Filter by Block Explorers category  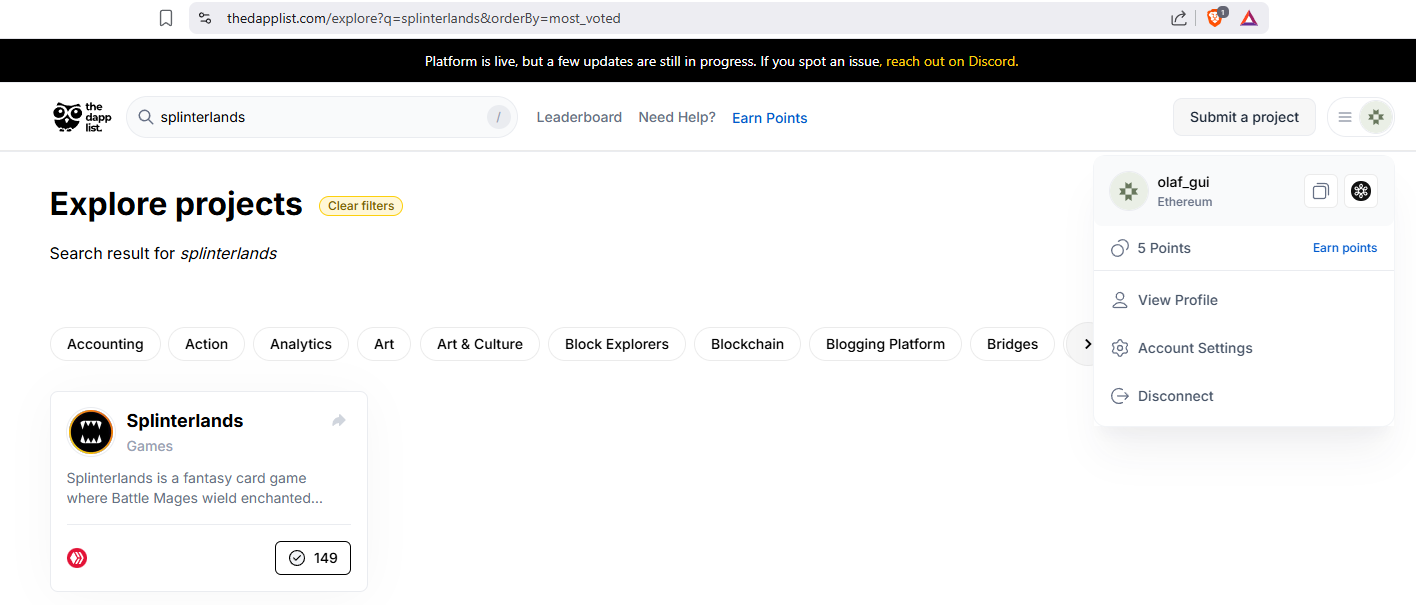617,344
